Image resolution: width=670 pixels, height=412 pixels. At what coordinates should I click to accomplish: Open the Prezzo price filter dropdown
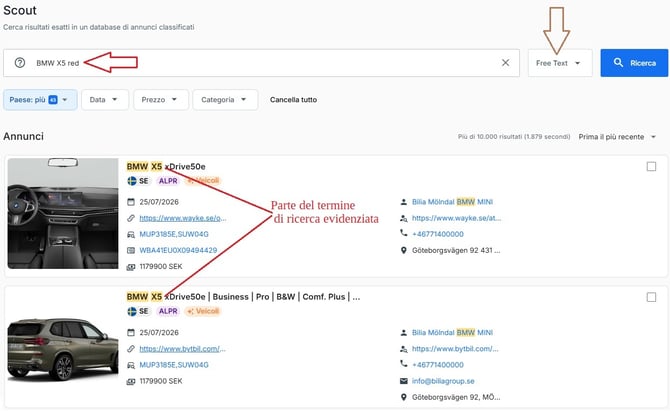click(161, 100)
